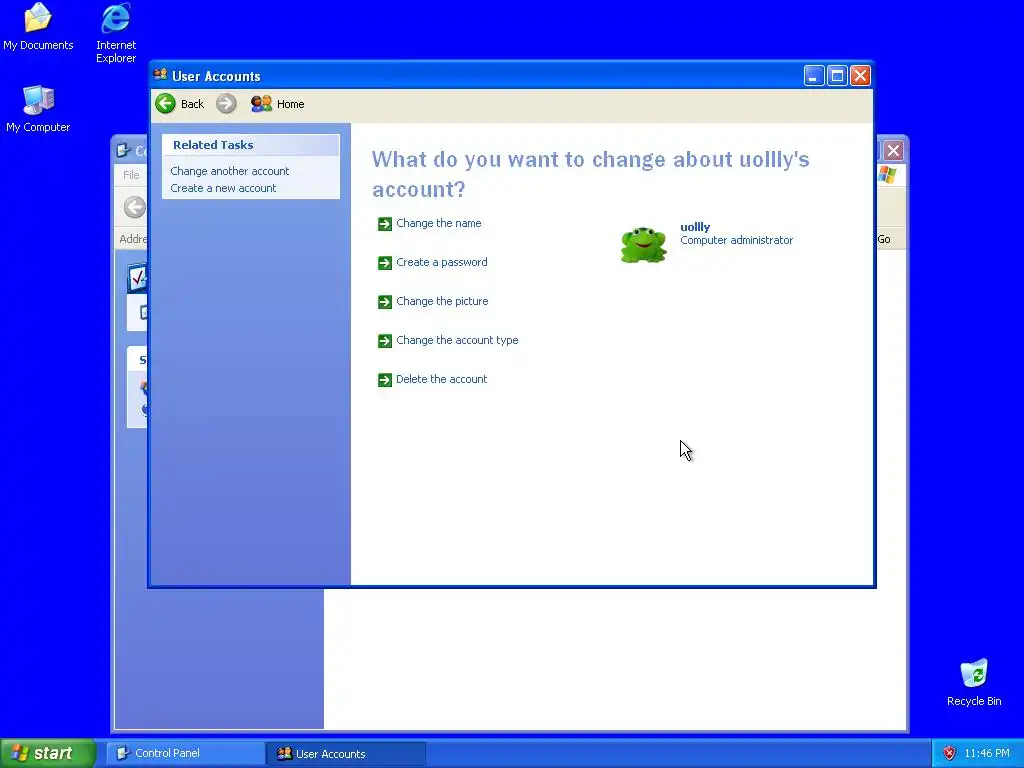Image resolution: width=1024 pixels, height=768 pixels.
Task: Click the Change the name link
Action: 439,223
